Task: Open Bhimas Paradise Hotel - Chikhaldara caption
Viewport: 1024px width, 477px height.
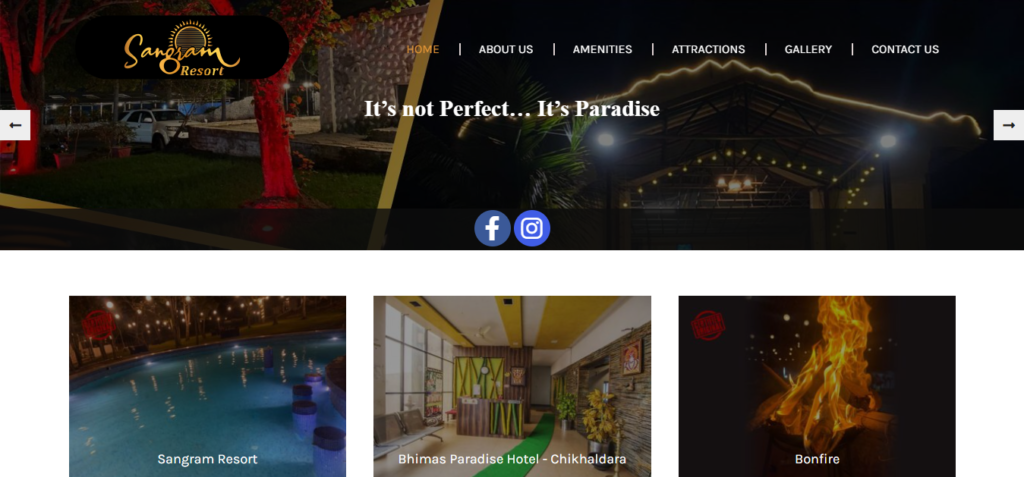Action: click(512, 459)
